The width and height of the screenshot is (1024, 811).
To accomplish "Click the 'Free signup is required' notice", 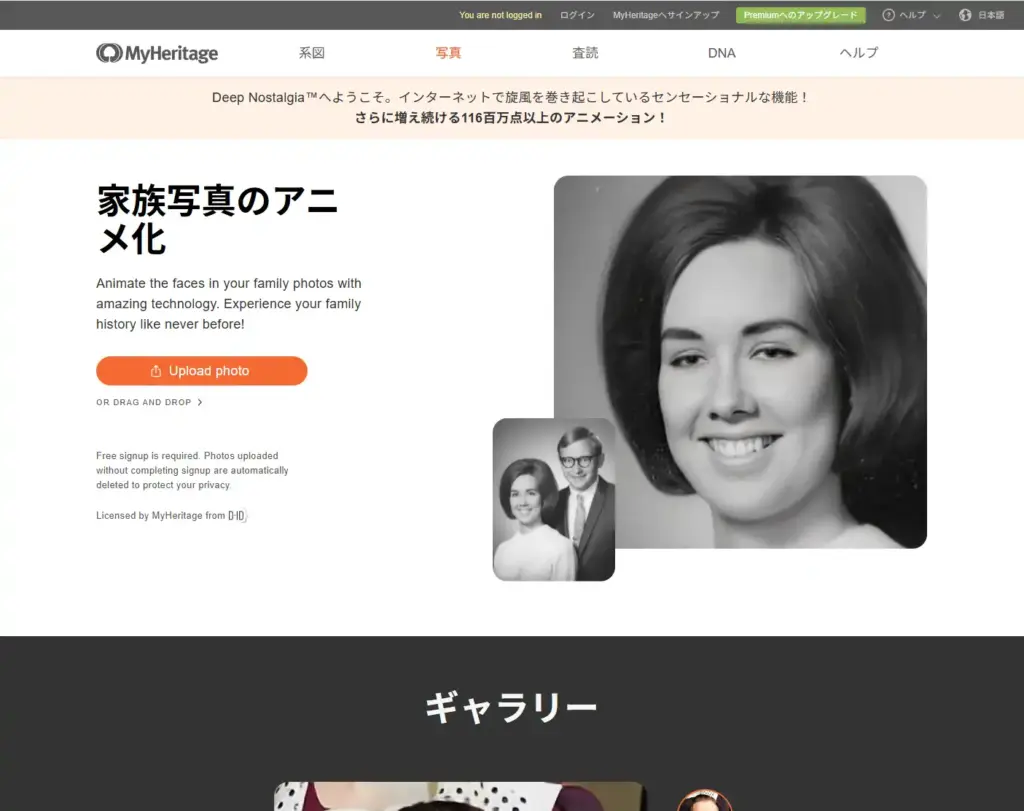I will (192, 470).
